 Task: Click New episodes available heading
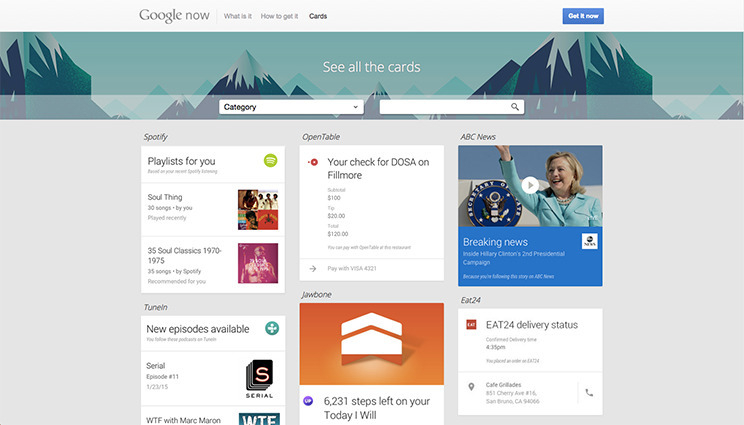pyautogui.click(x=198, y=329)
